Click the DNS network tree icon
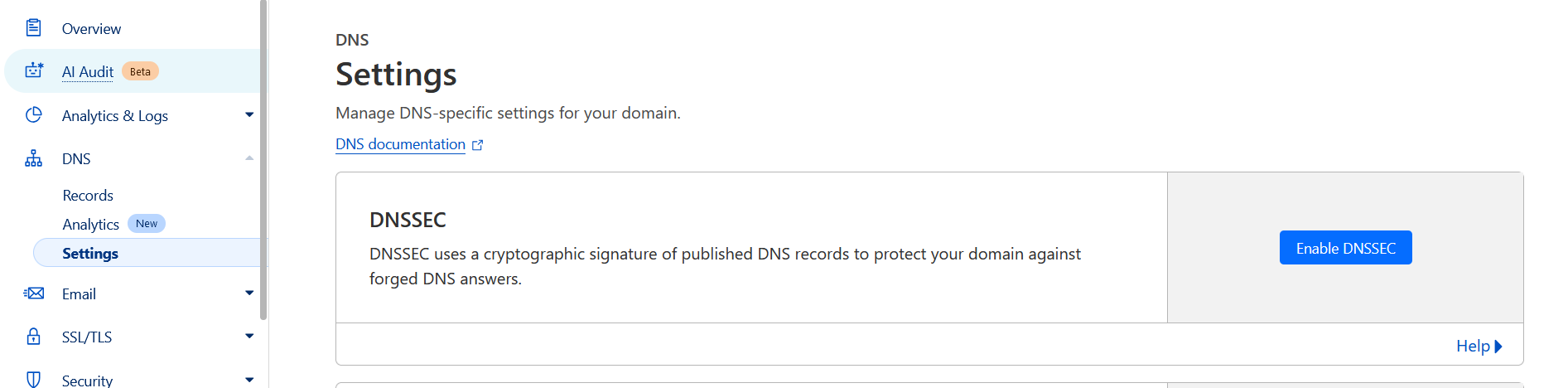This screenshot has width=1568, height=388. [x=33, y=158]
